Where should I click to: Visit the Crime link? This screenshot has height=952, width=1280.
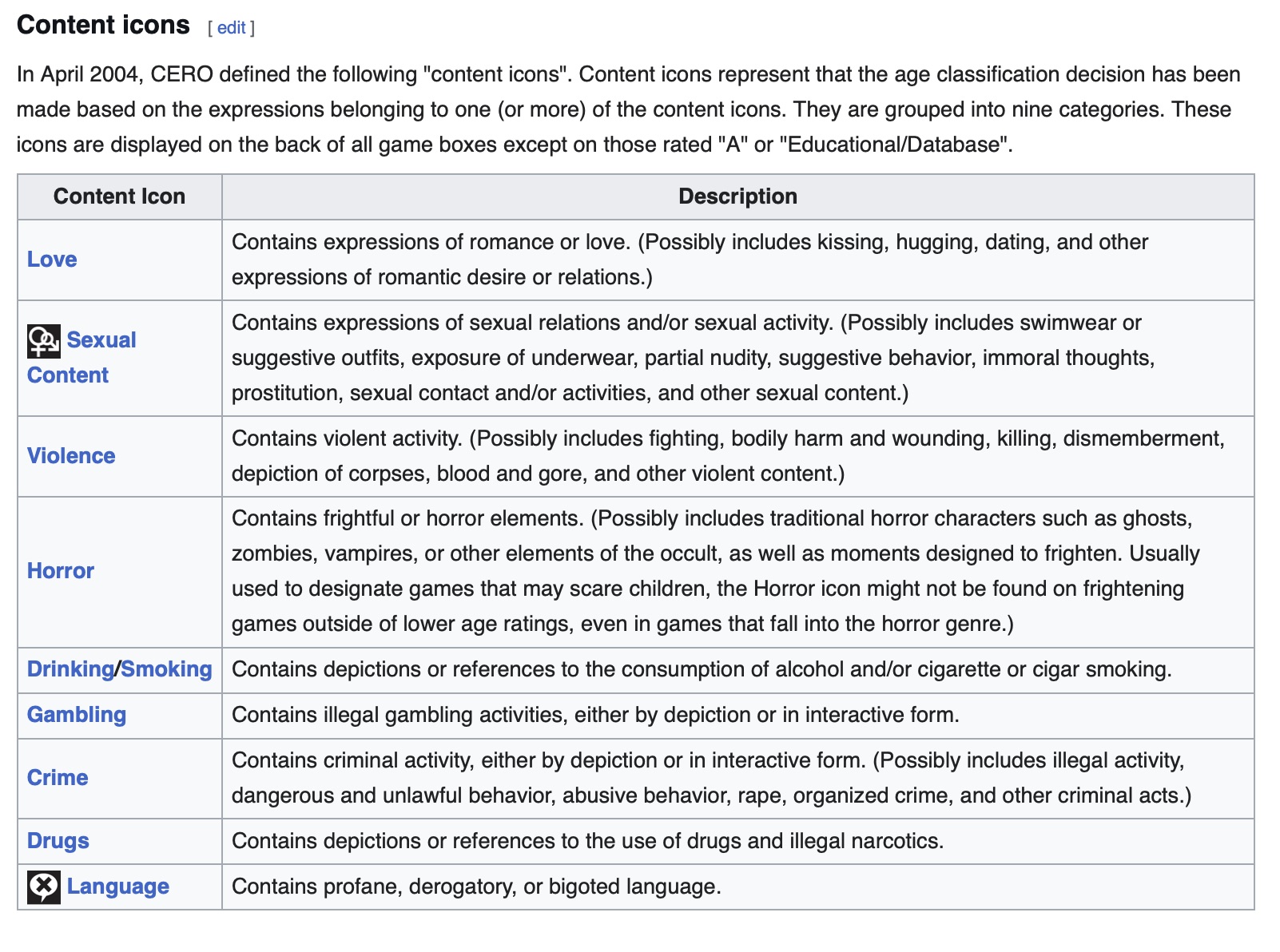click(x=58, y=778)
